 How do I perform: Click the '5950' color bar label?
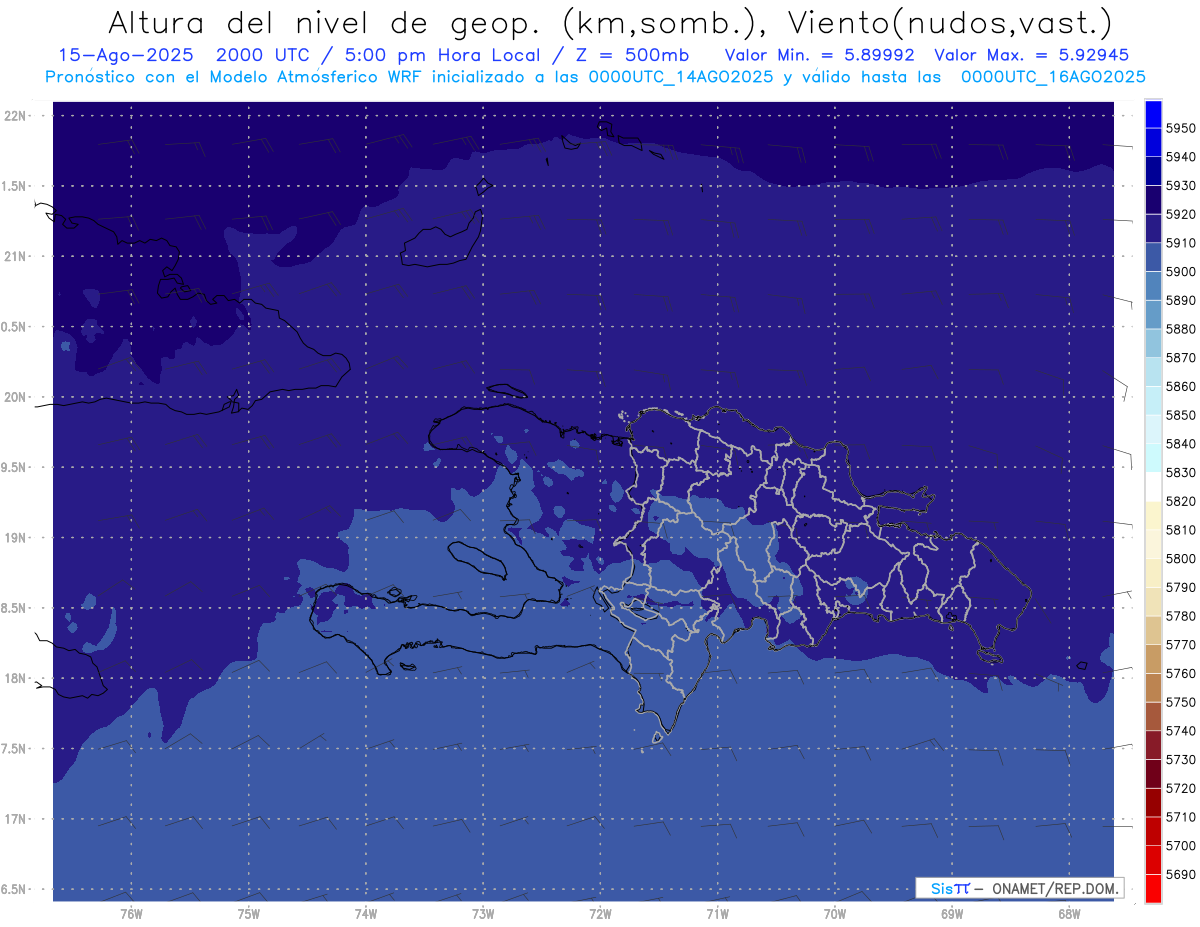tap(1180, 128)
